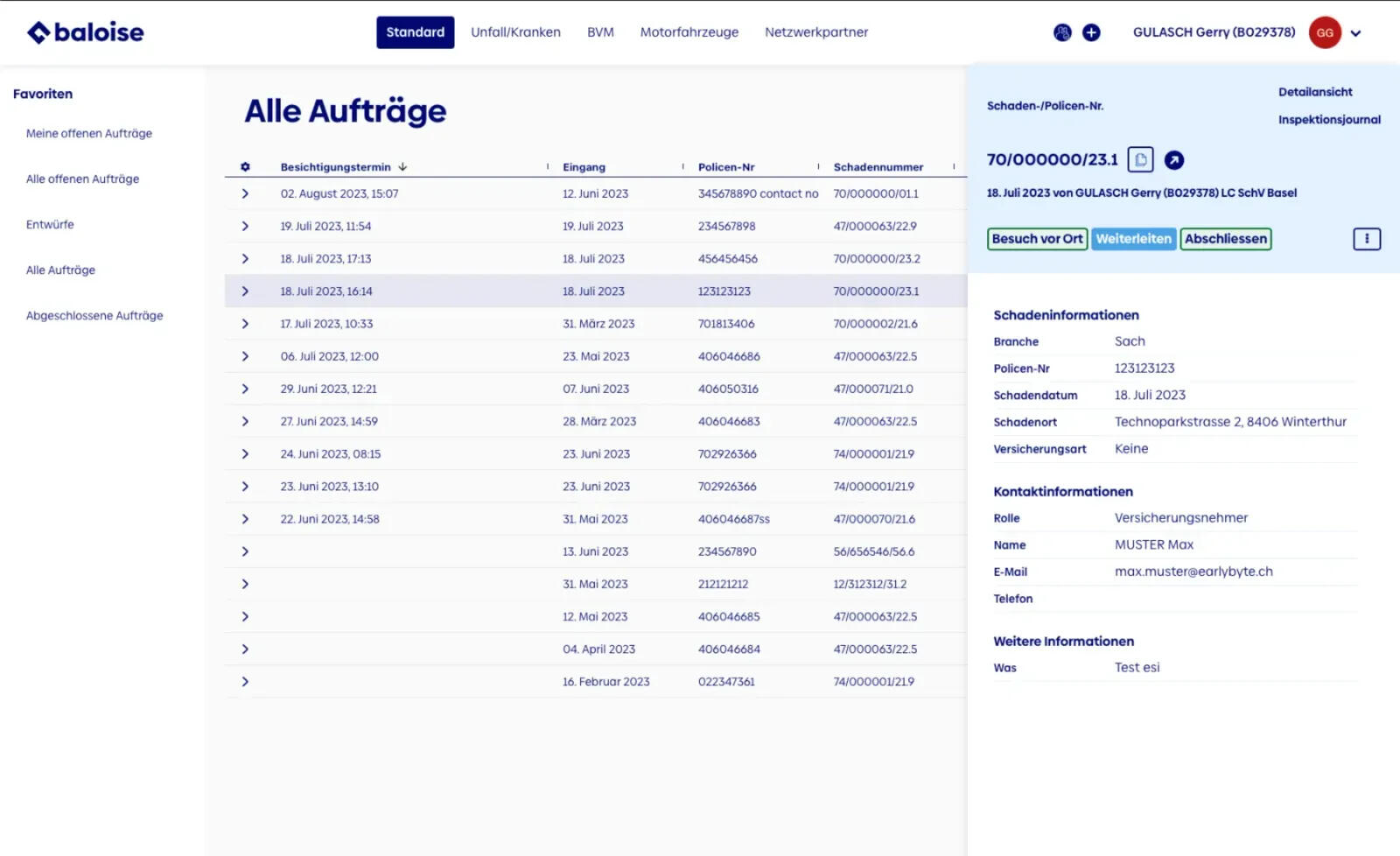1400x856 pixels.
Task: Open claim in new view arrow icon
Action: [1174, 160]
